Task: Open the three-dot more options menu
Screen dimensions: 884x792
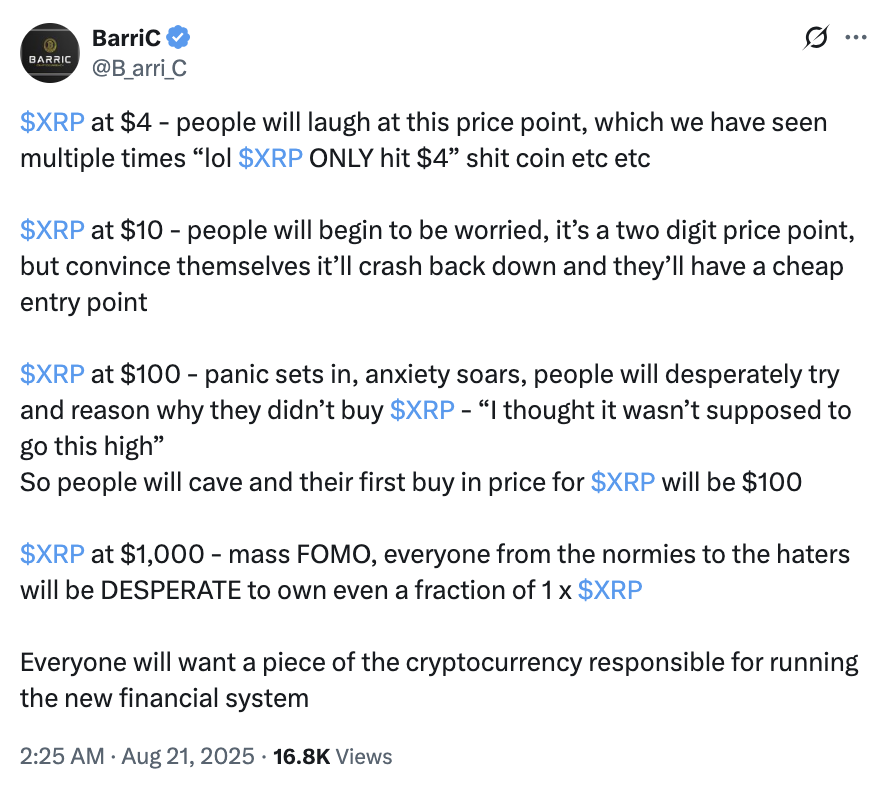Action: point(855,38)
